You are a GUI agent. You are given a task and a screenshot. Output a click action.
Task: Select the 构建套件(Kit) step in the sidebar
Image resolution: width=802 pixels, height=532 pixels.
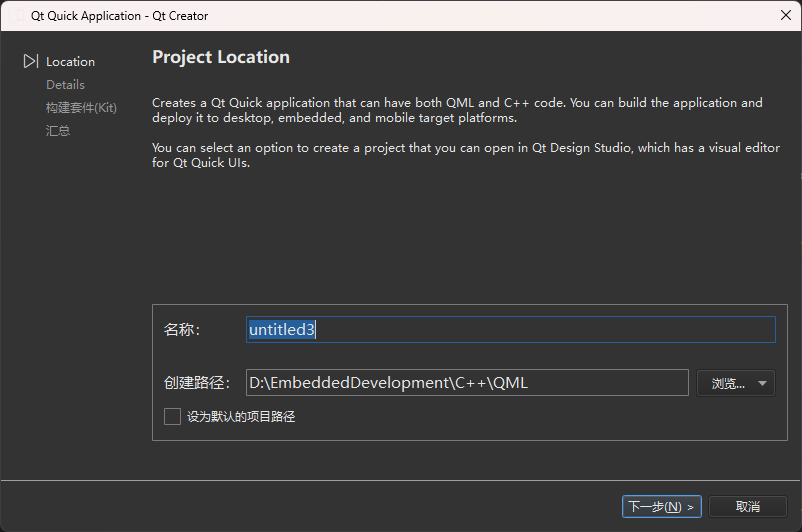click(x=81, y=107)
